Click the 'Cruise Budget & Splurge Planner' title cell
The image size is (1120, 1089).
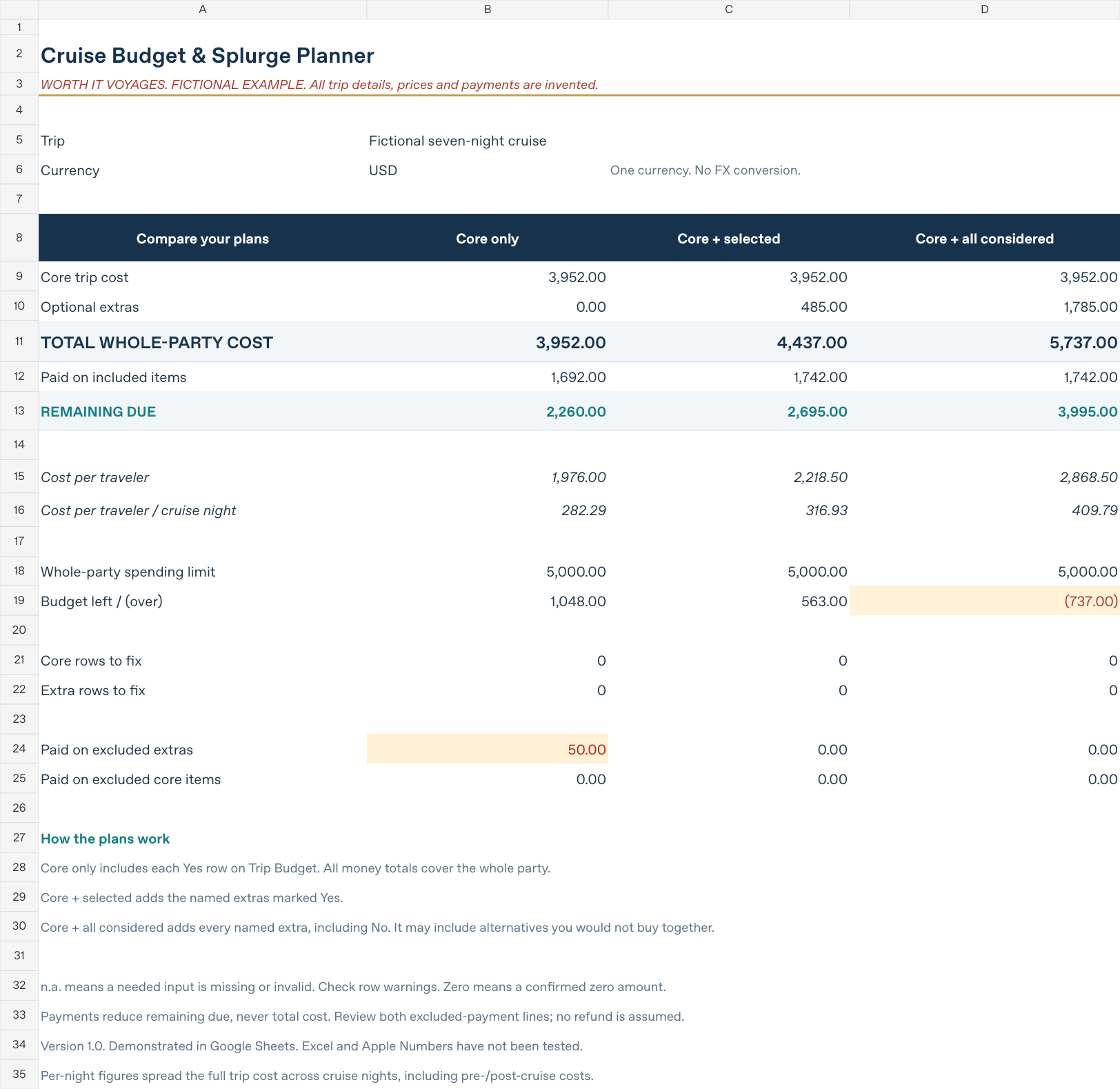[208, 55]
